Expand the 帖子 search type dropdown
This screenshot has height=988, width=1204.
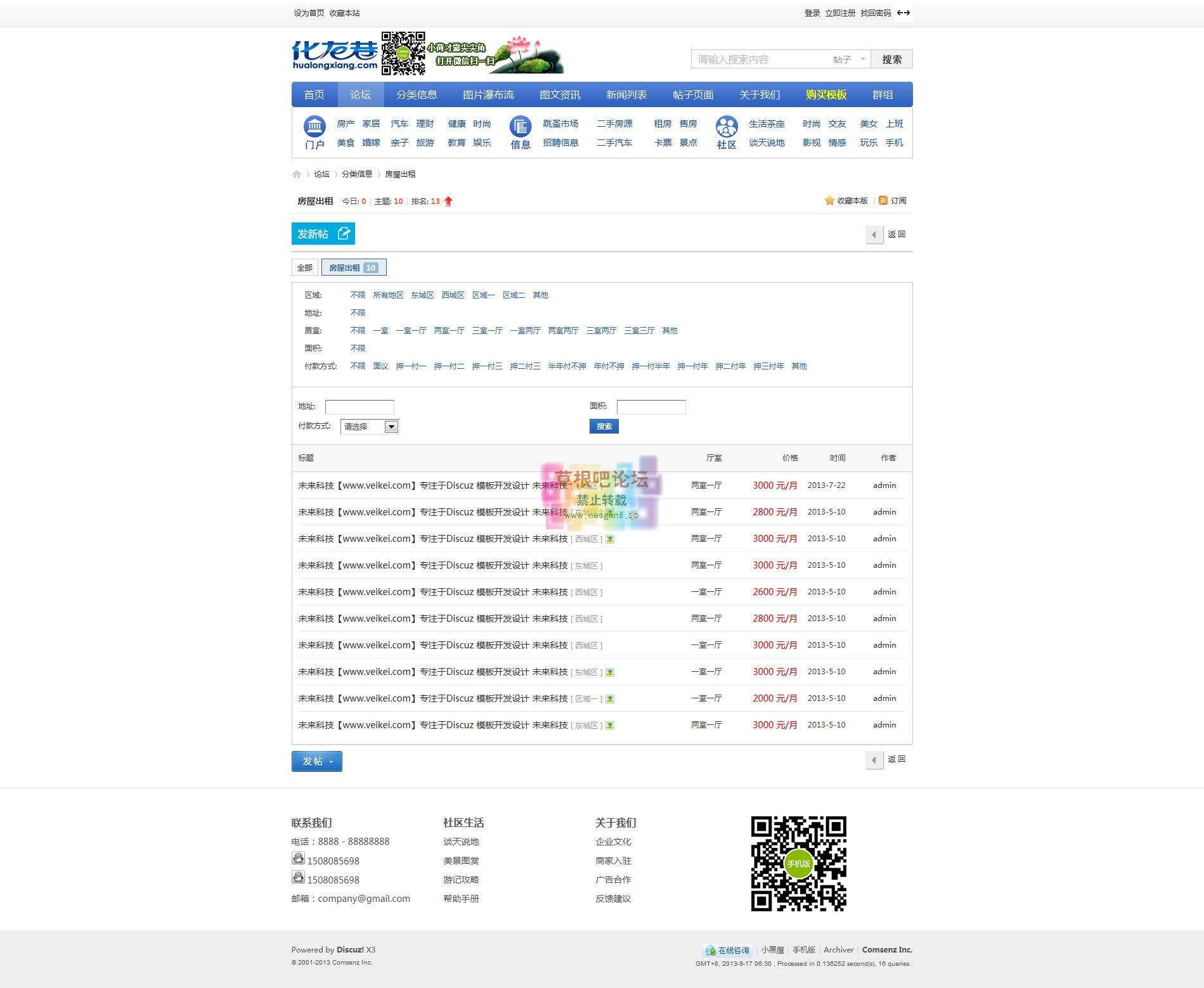(849, 60)
